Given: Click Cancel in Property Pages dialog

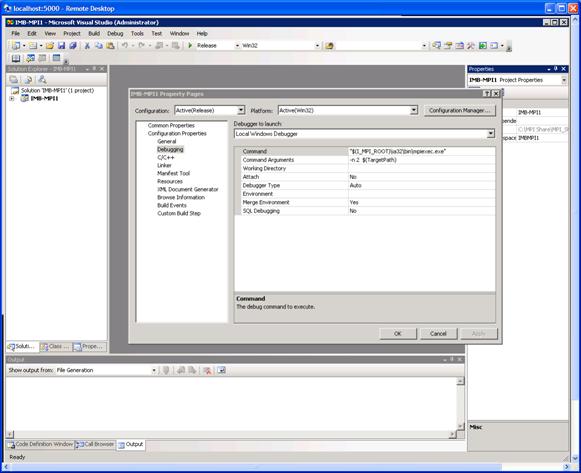Looking at the screenshot, I should pyautogui.click(x=438, y=333).
